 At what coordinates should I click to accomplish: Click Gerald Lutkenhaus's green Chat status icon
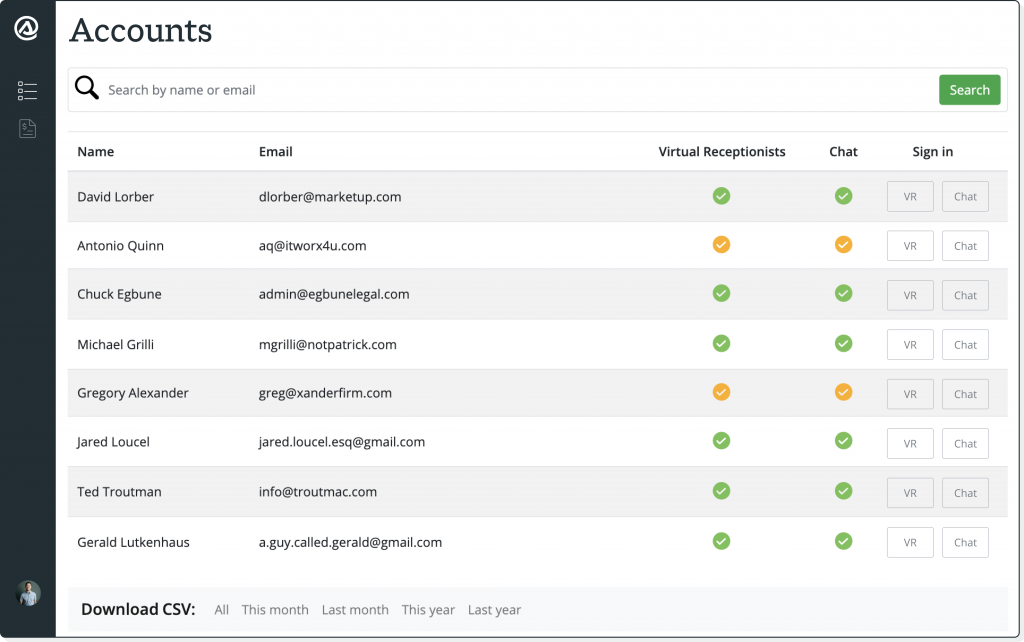(x=843, y=541)
